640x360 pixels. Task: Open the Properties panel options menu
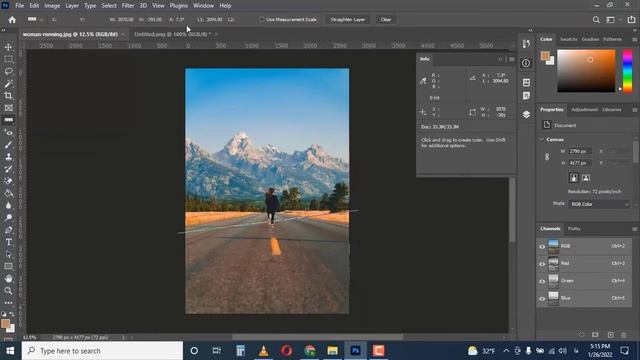[634, 110]
